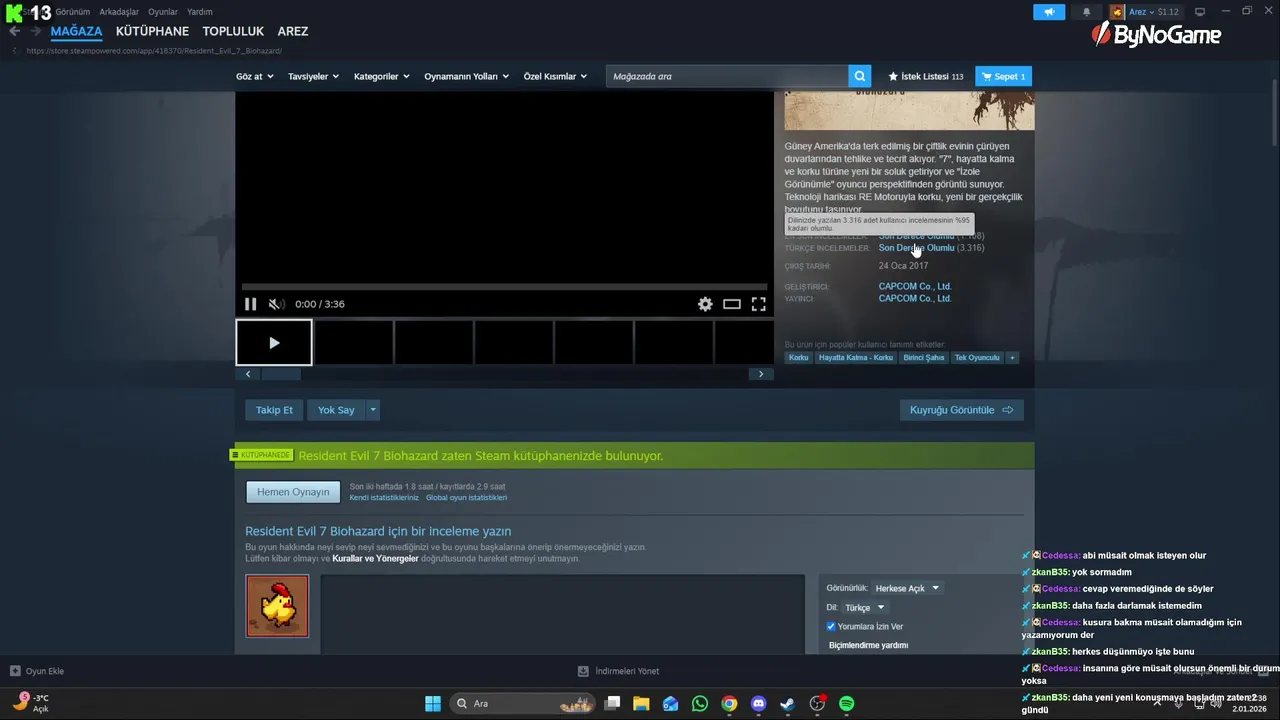Enter fullscreen on the video player
This screenshot has height=720, width=1280.
point(759,304)
